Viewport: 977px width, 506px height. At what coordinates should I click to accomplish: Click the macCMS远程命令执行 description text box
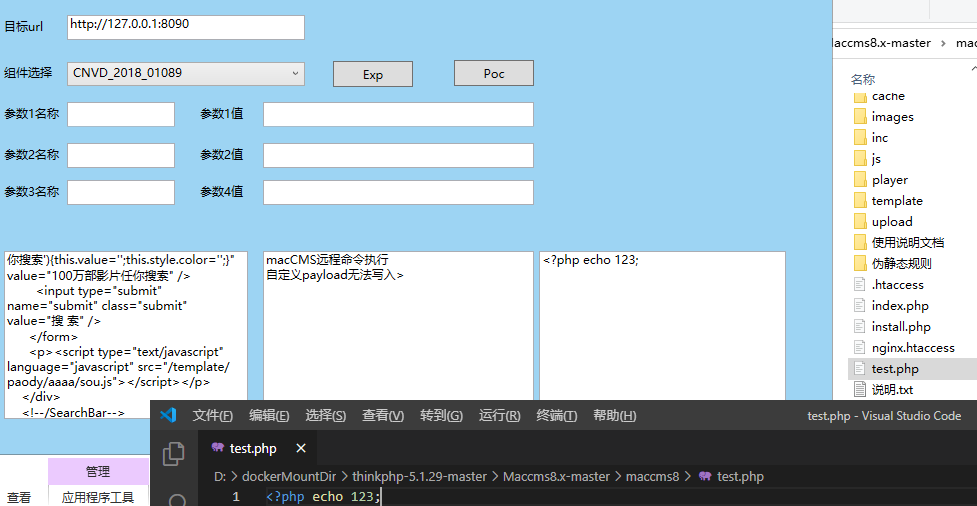[398, 326]
